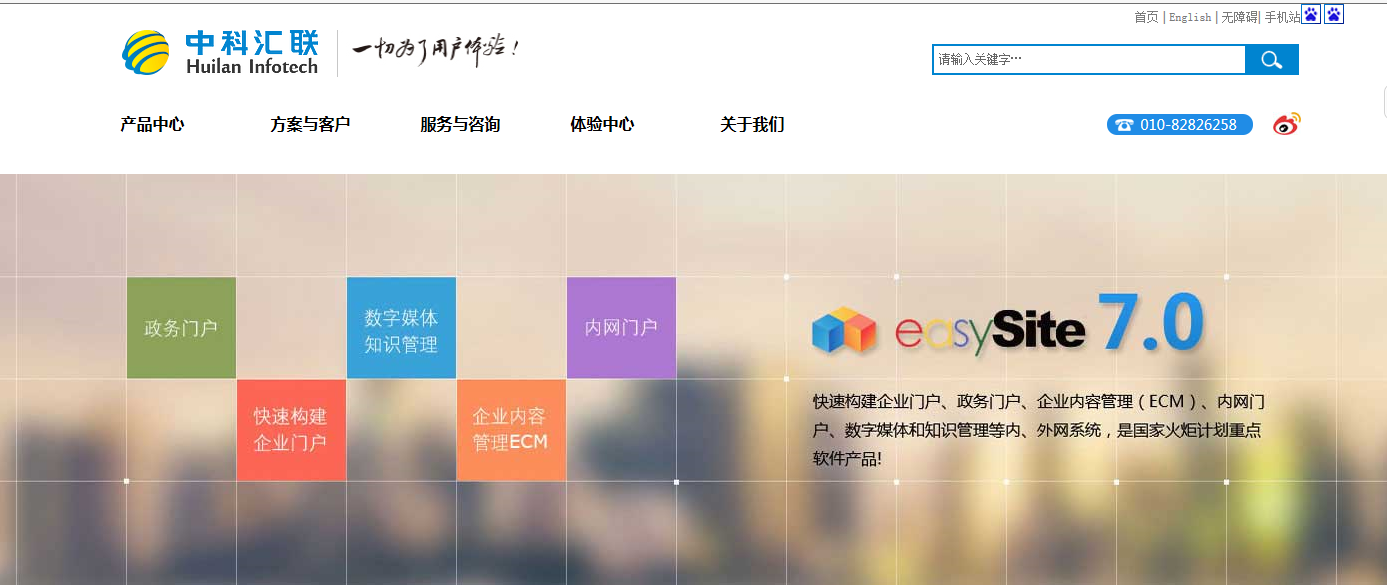Viewport: 1387px width, 585px height.
Task: Click the magnifier search button
Action: [1271, 60]
